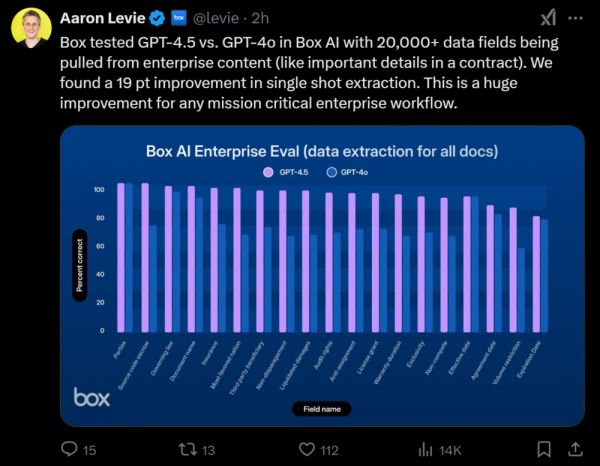Click the Box affiliation badge beside the name
Screen dimensions: 600x466
(179, 18)
